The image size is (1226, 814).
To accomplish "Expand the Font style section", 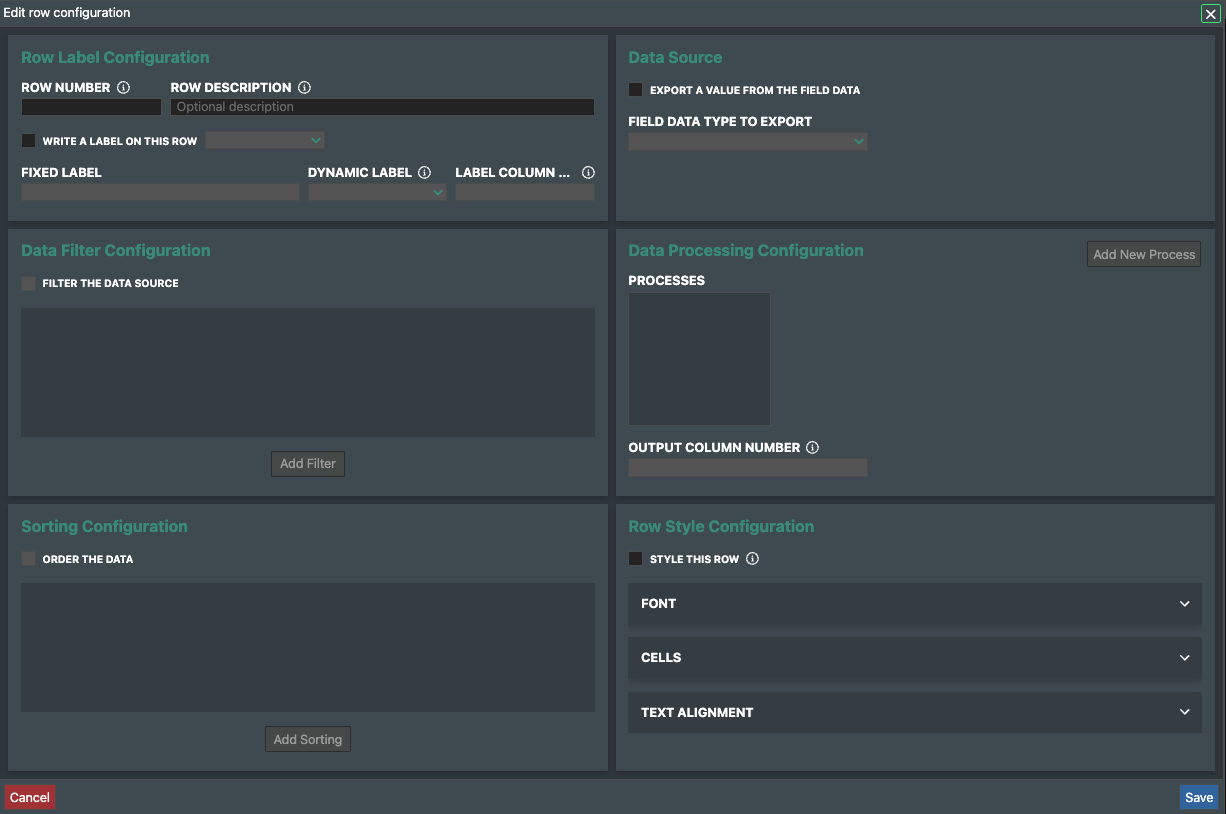I will point(914,604).
